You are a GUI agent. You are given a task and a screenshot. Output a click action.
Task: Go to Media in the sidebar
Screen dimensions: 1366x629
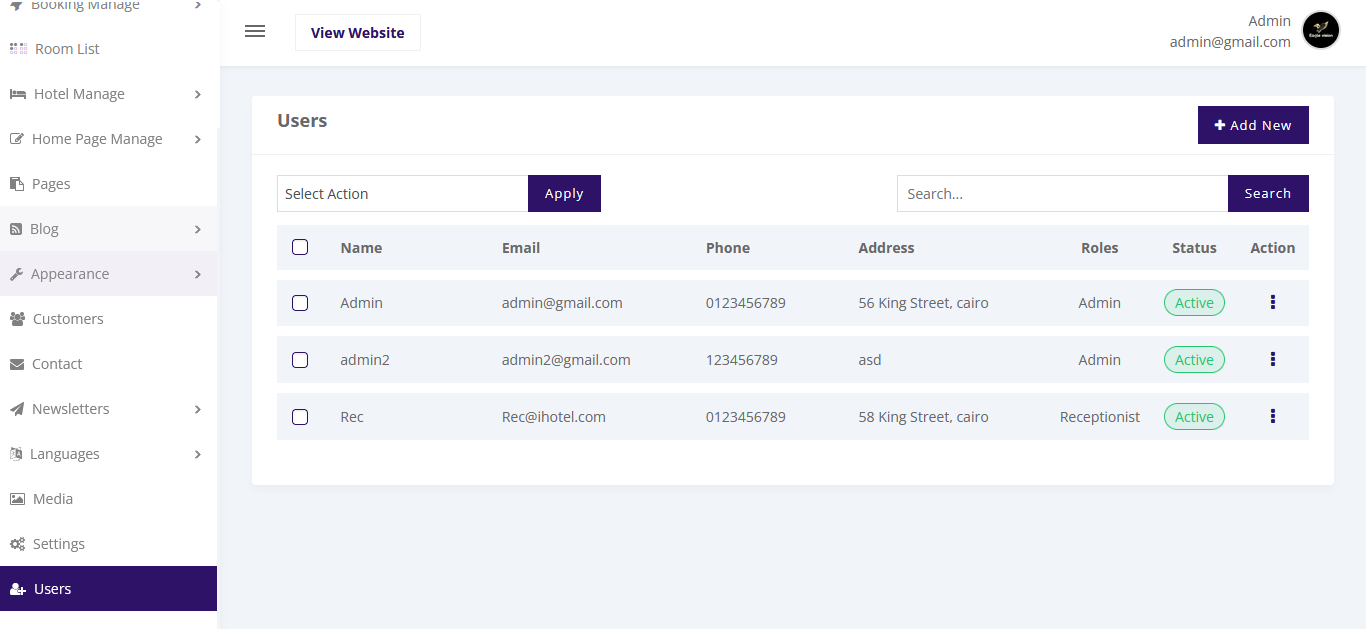click(x=52, y=499)
